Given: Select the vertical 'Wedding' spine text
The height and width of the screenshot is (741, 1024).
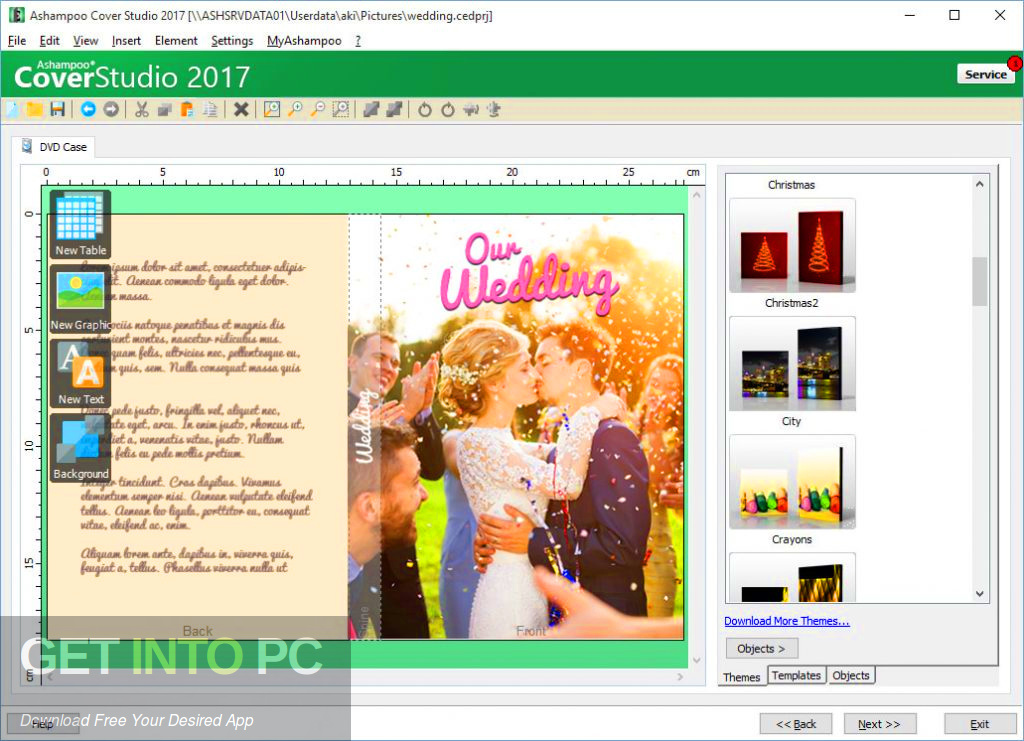Looking at the screenshot, I should [x=366, y=425].
